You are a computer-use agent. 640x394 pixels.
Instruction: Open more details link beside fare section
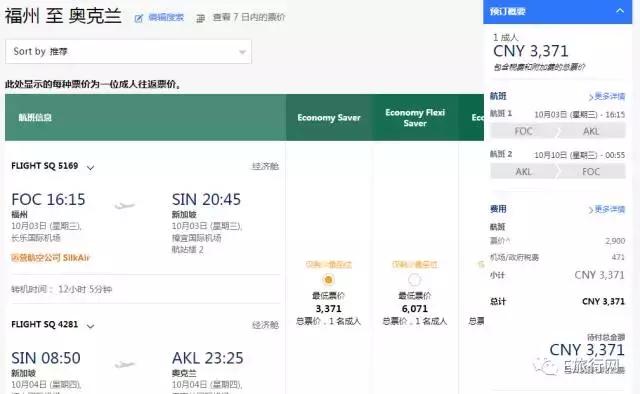pos(607,209)
